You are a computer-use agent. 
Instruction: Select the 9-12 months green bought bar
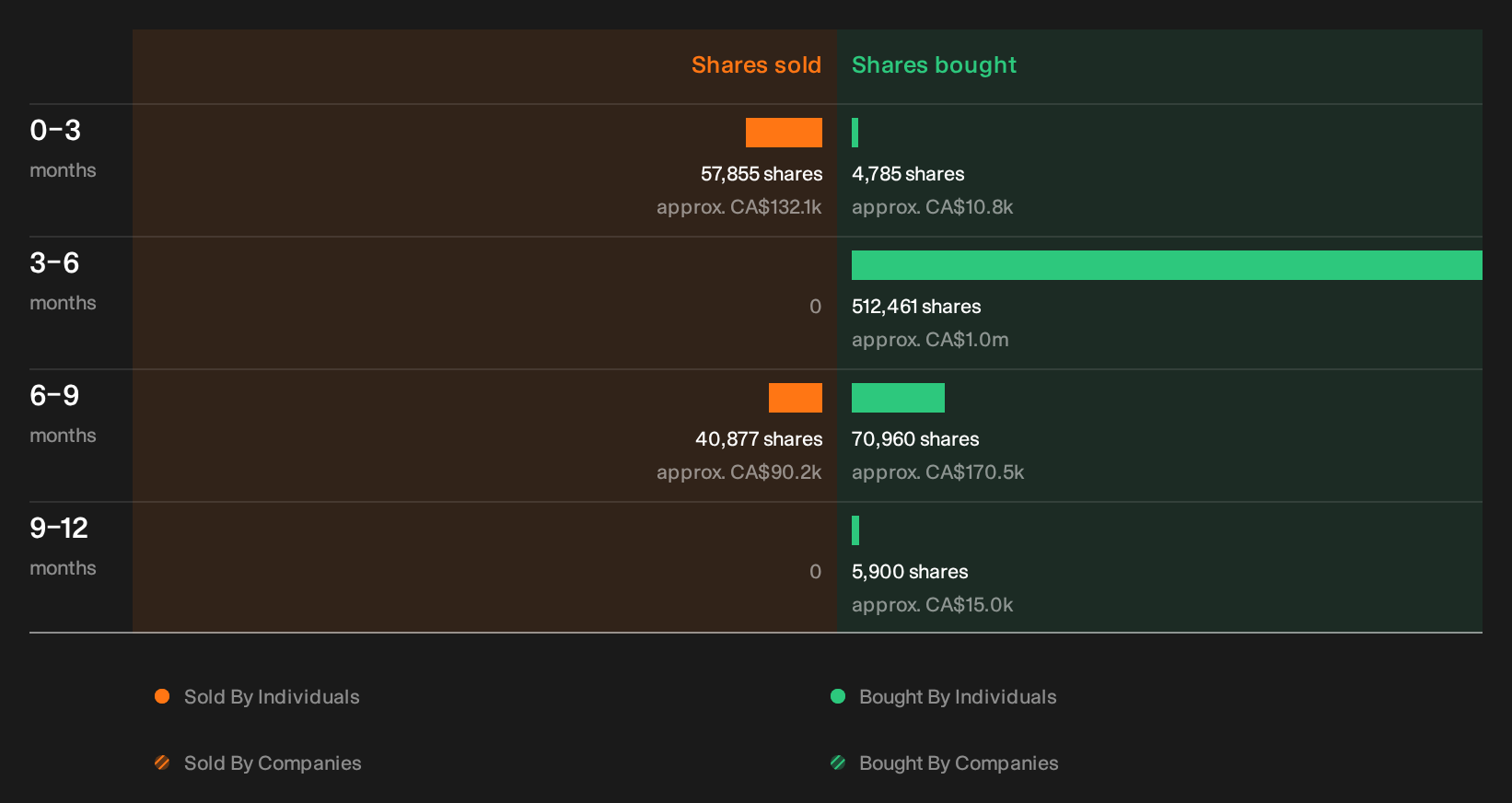pyautogui.click(x=855, y=530)
